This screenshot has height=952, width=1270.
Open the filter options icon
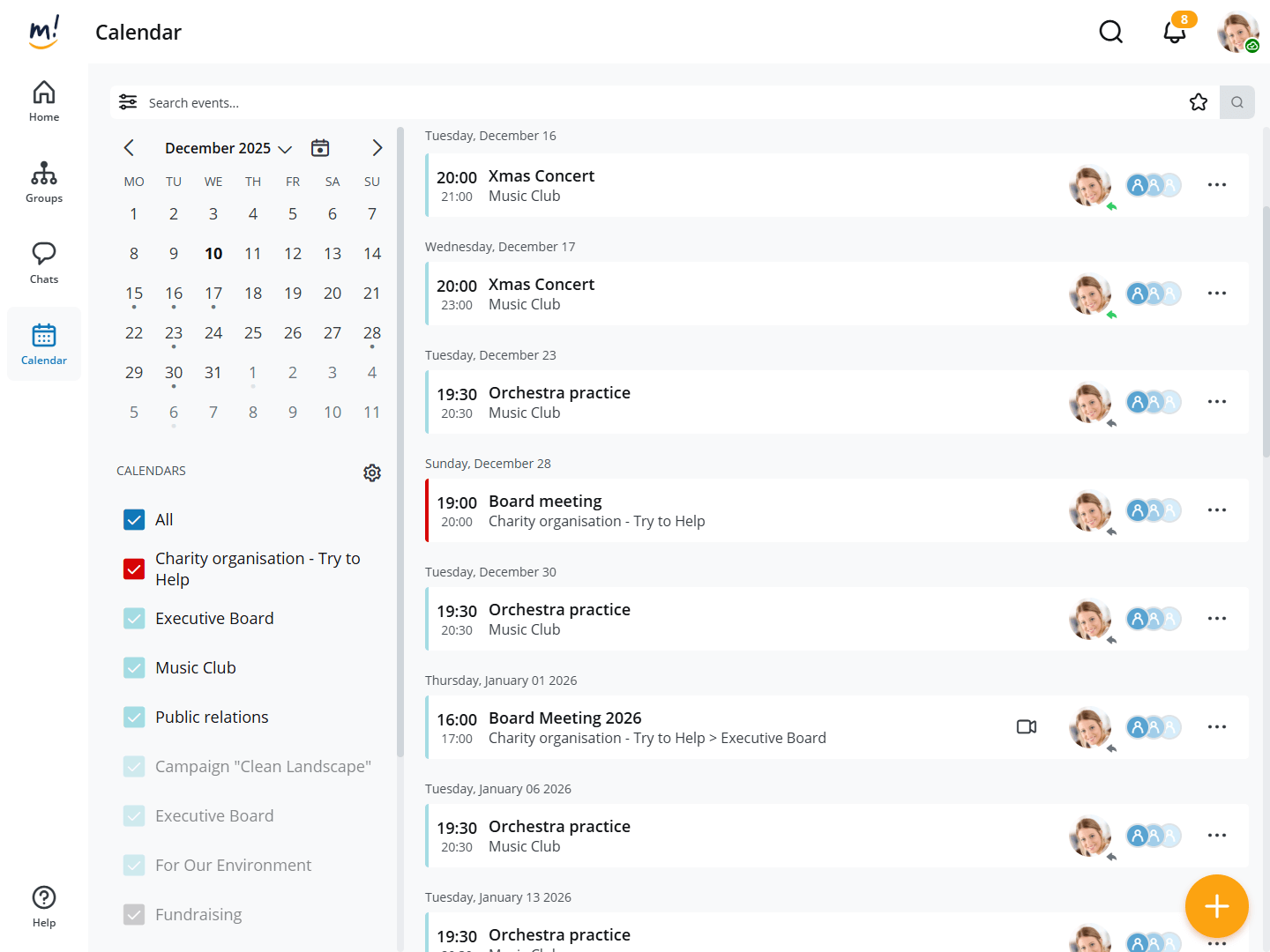point(128,102)
